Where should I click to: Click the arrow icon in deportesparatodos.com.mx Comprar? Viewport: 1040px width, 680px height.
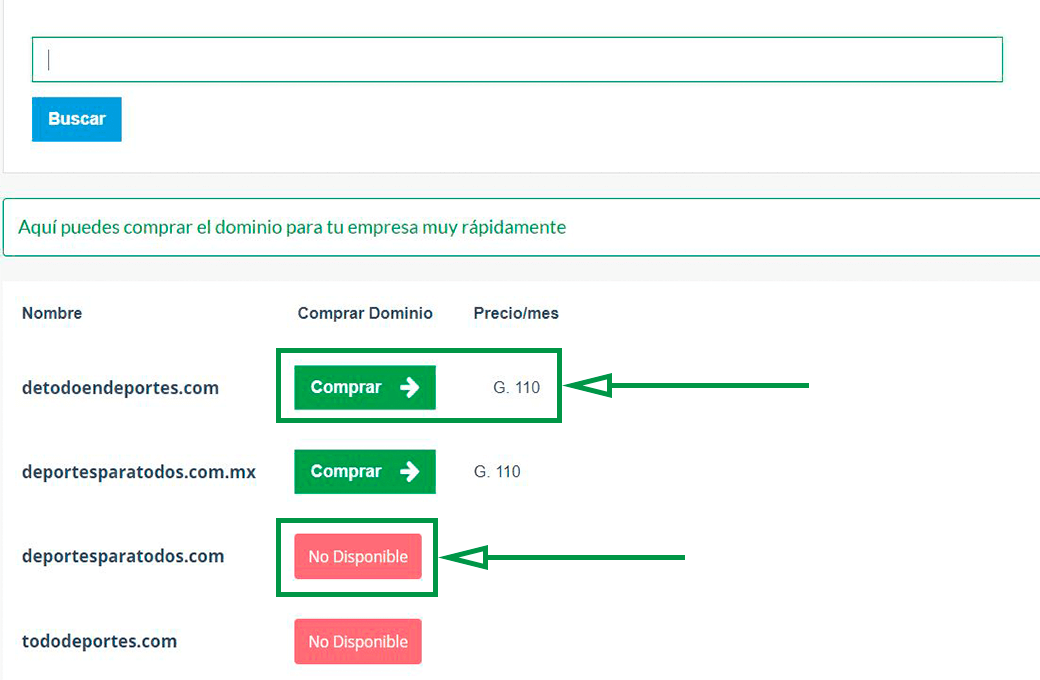410,472
